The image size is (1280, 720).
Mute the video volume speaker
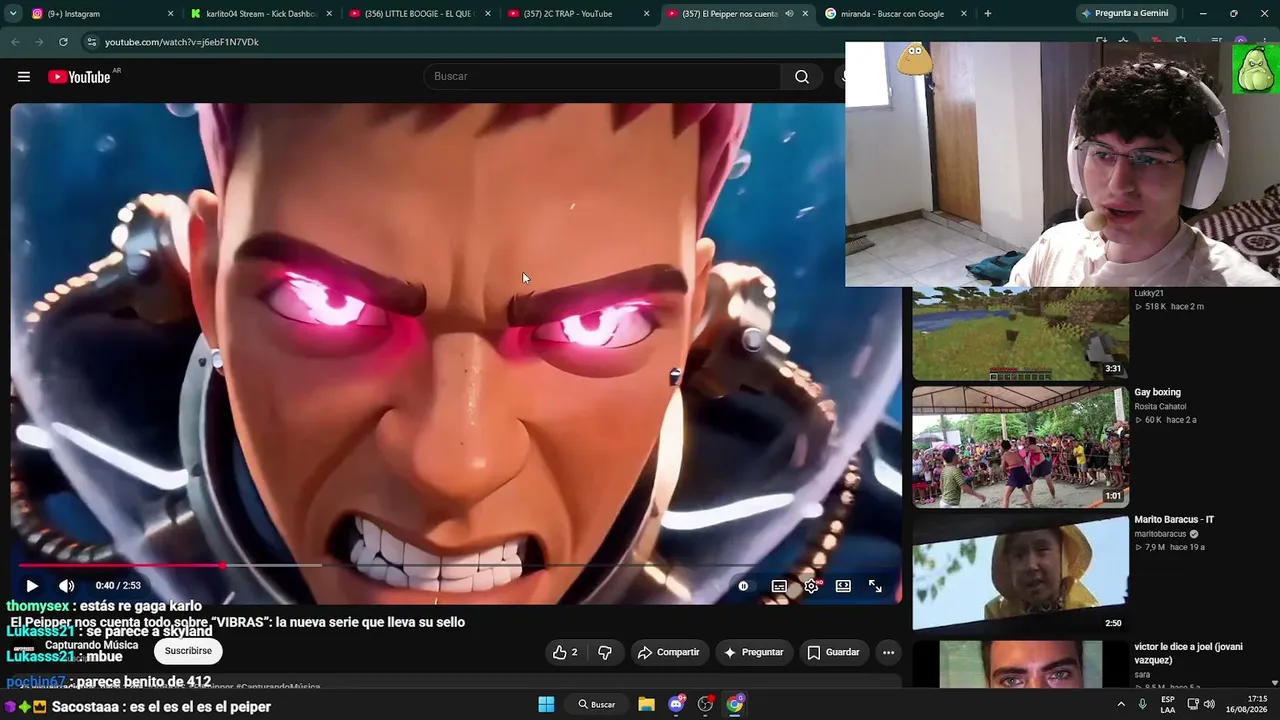coord(67,586)
